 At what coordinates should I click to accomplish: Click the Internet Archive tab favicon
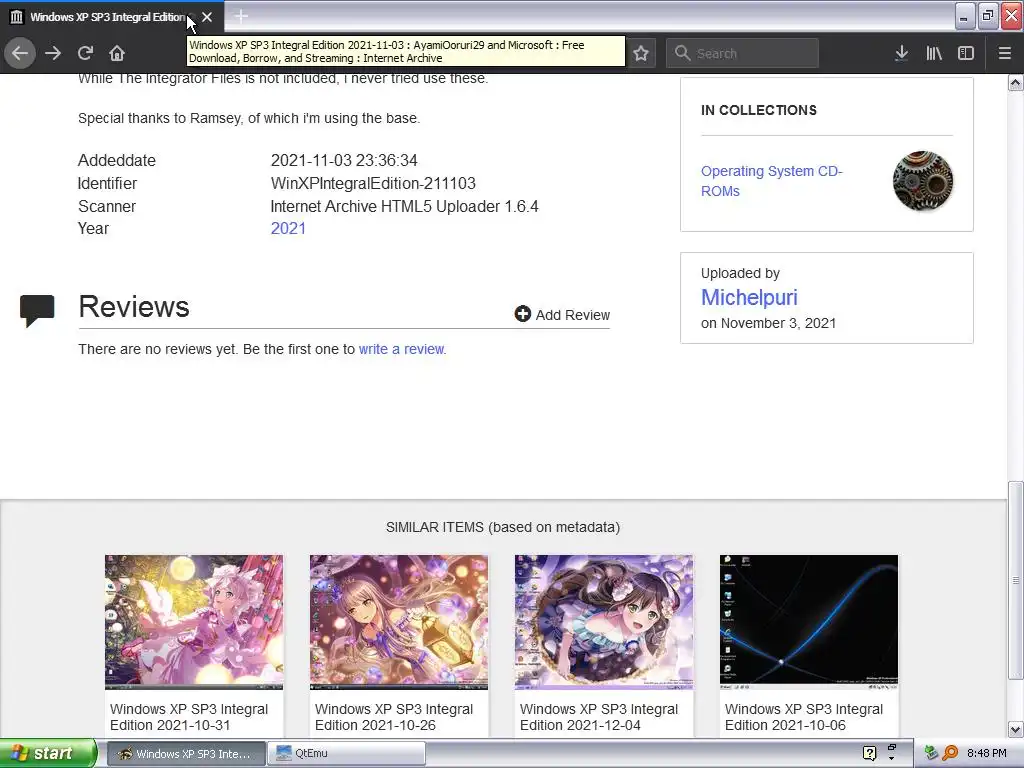point(16,17)
